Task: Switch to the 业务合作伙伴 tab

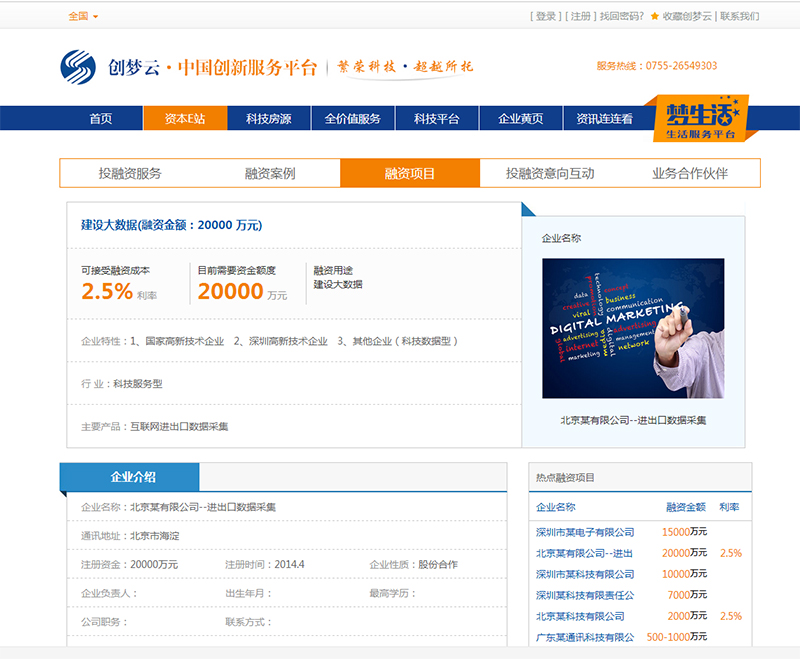Action: click(x=688, y=172)
